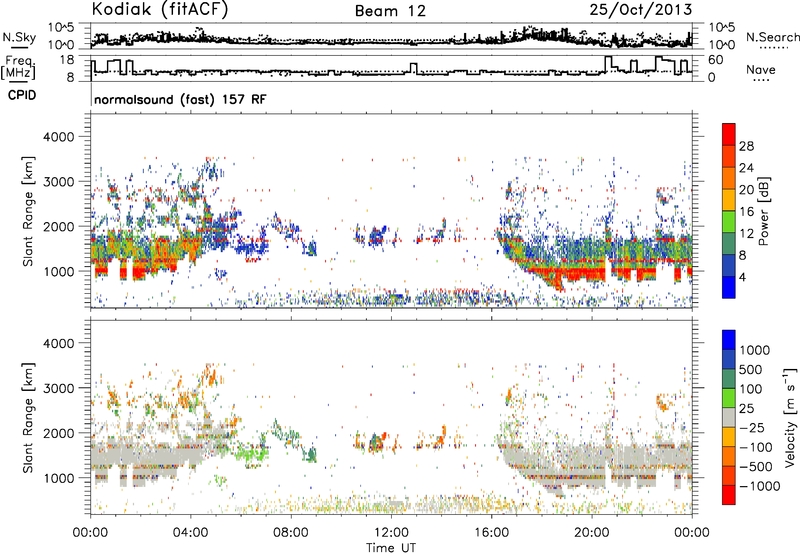Click the "08:00" time axis label
800x554 pixels.
point(291,533)
